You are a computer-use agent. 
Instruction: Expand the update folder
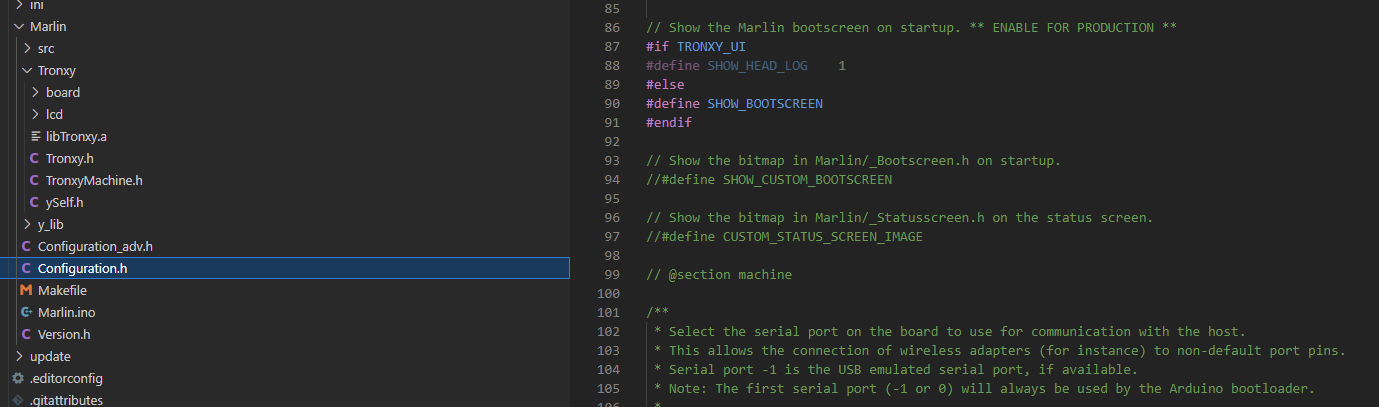click(x=19, y=357)
